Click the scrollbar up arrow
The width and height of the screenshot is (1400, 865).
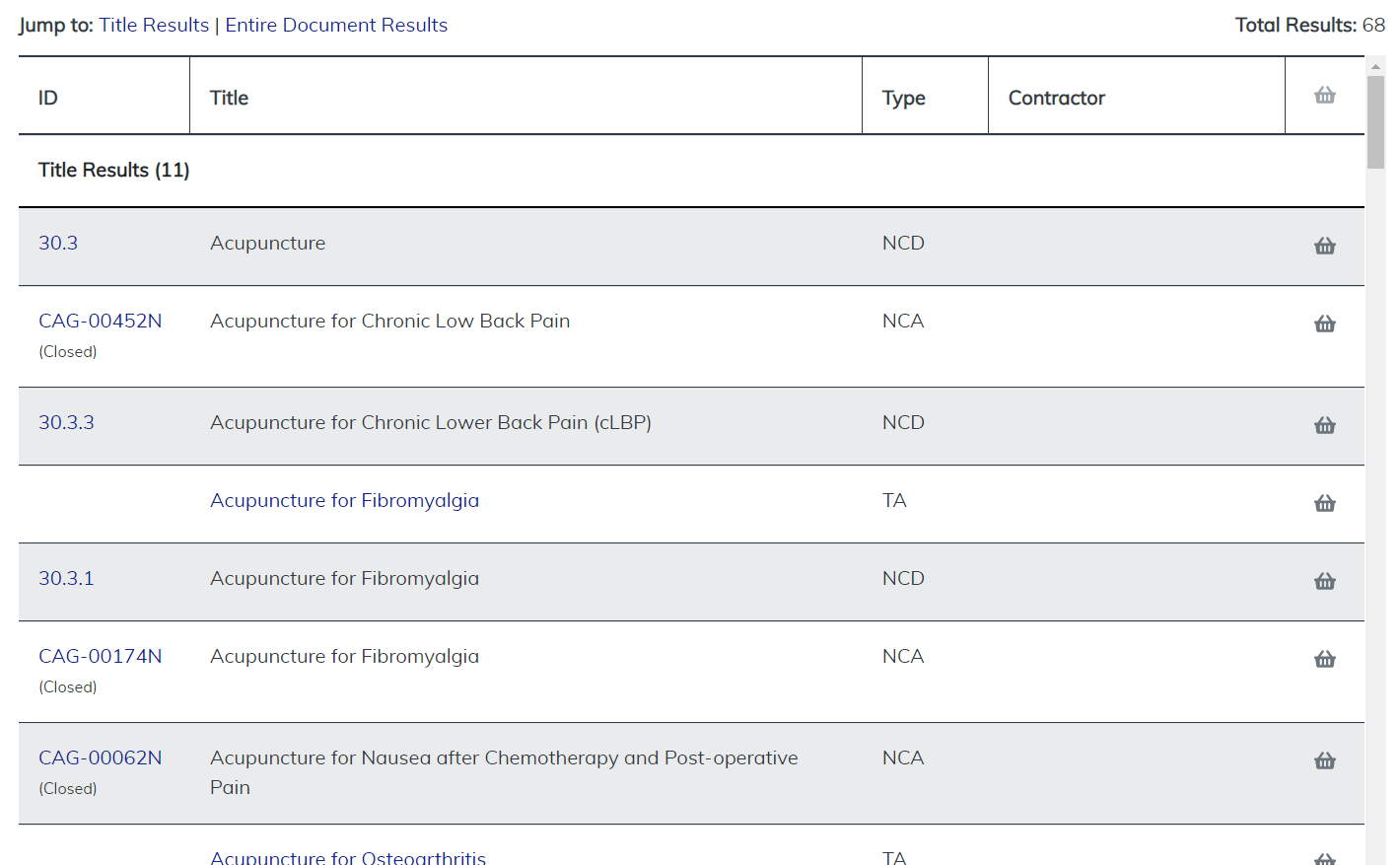tap(1375, 67)
